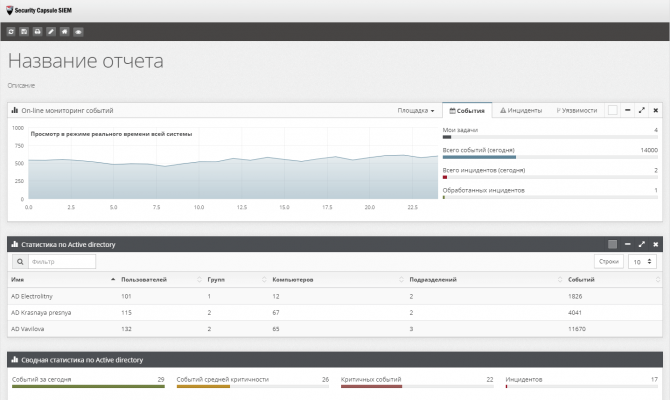
Task: Switch to the Уязвимости tab
Action: pyautogui.click(x=577, y=111)
